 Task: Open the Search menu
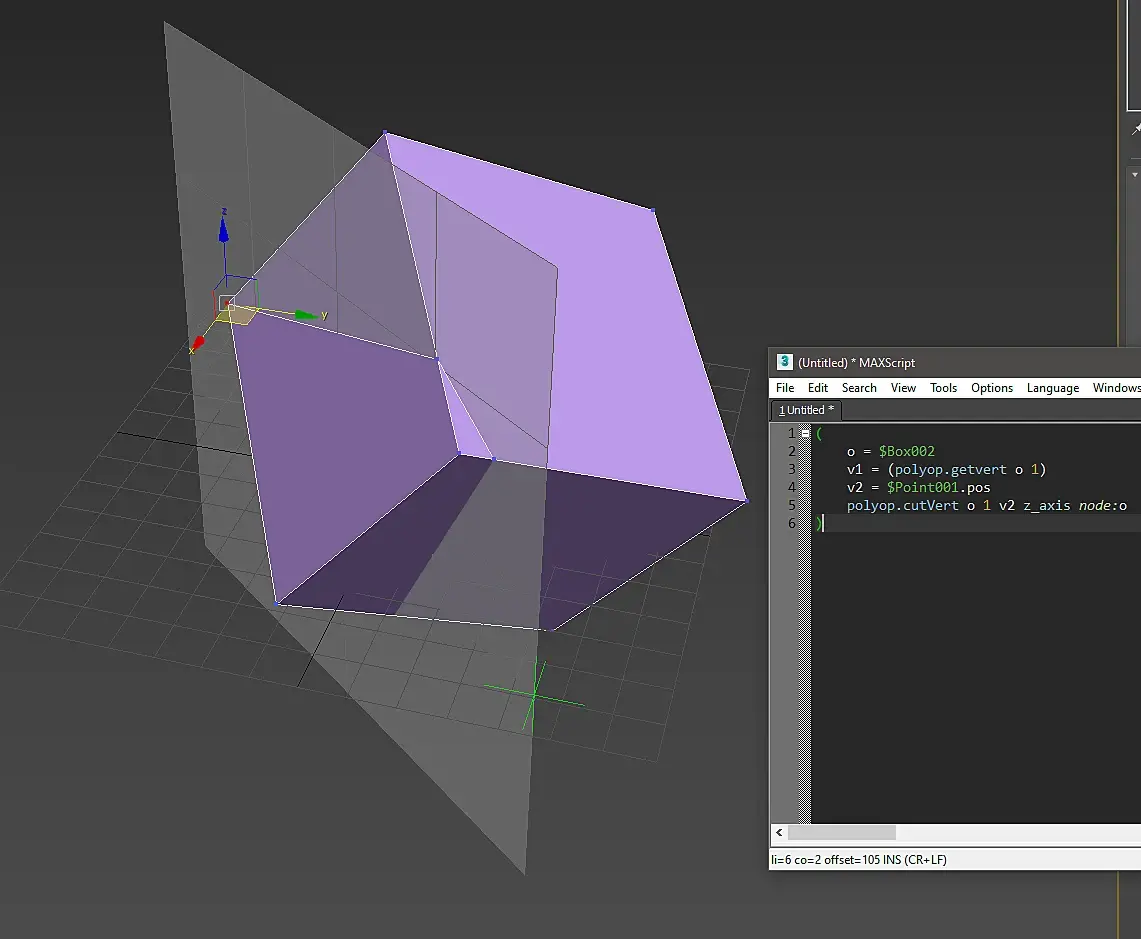[x=858, y=388]
